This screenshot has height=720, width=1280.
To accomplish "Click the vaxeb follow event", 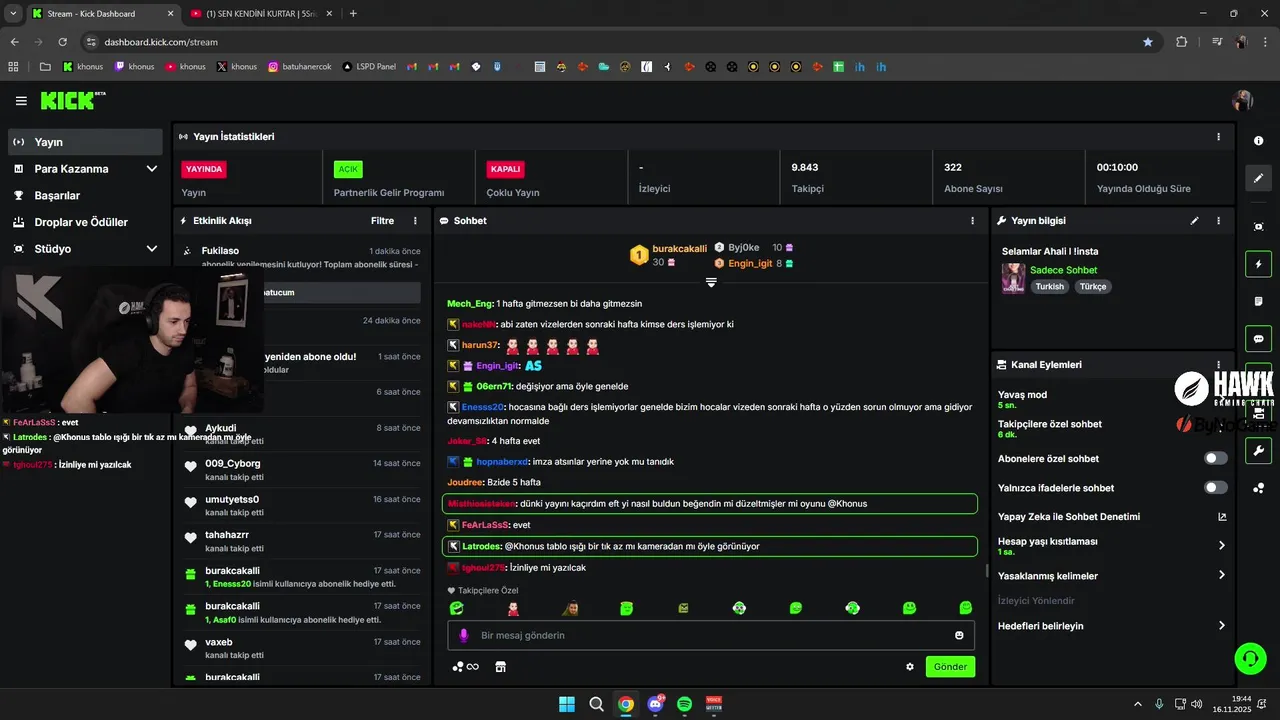I will (x=301, y=647).
